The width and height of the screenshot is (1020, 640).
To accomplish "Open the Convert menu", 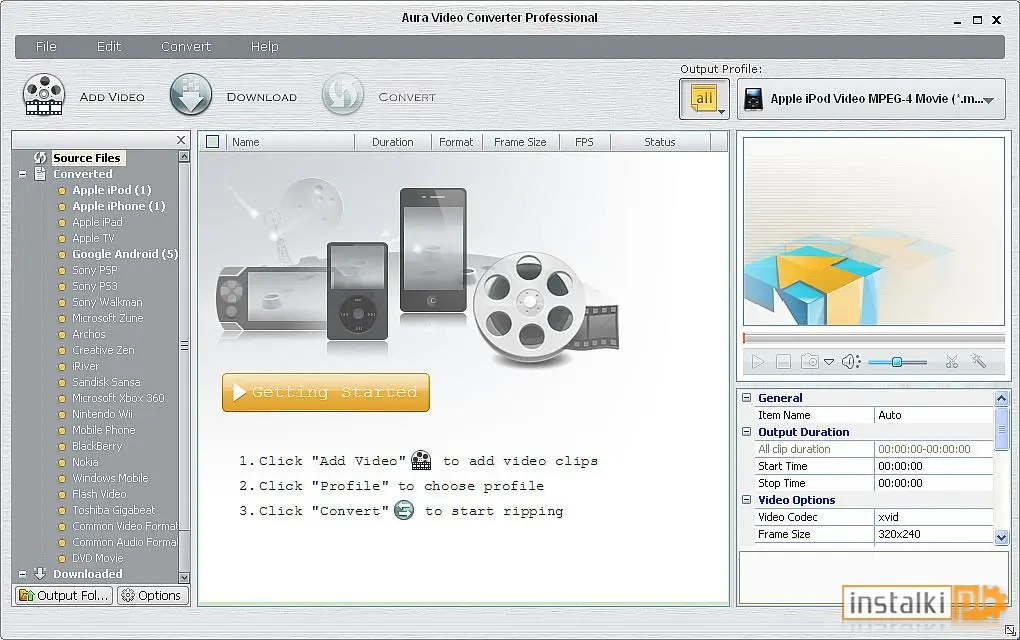I will coord(186,47).
